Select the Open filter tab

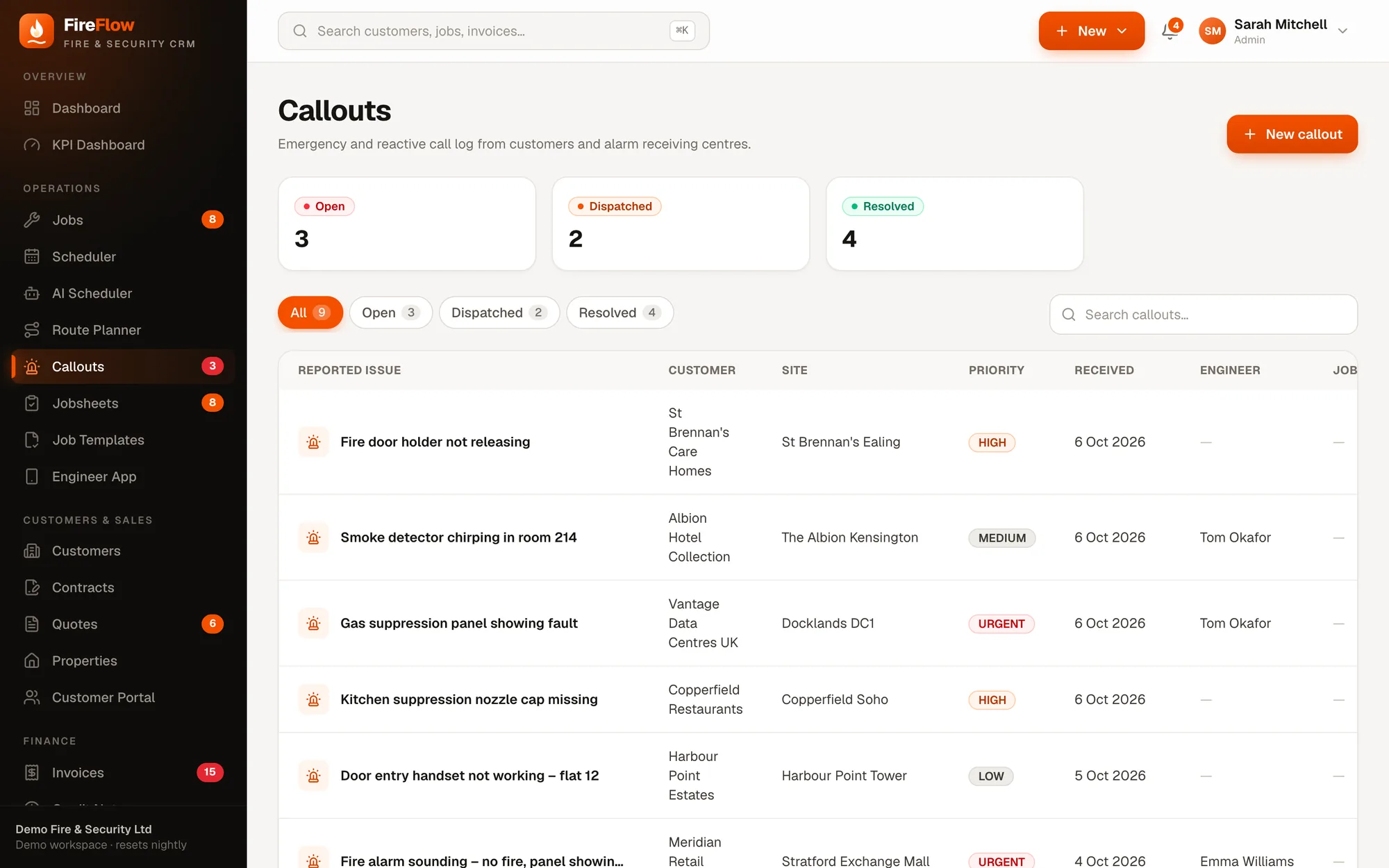(x=391, y=313)
